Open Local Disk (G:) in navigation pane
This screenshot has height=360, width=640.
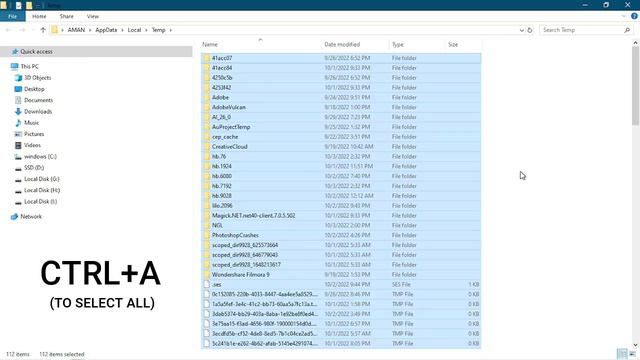42,179
